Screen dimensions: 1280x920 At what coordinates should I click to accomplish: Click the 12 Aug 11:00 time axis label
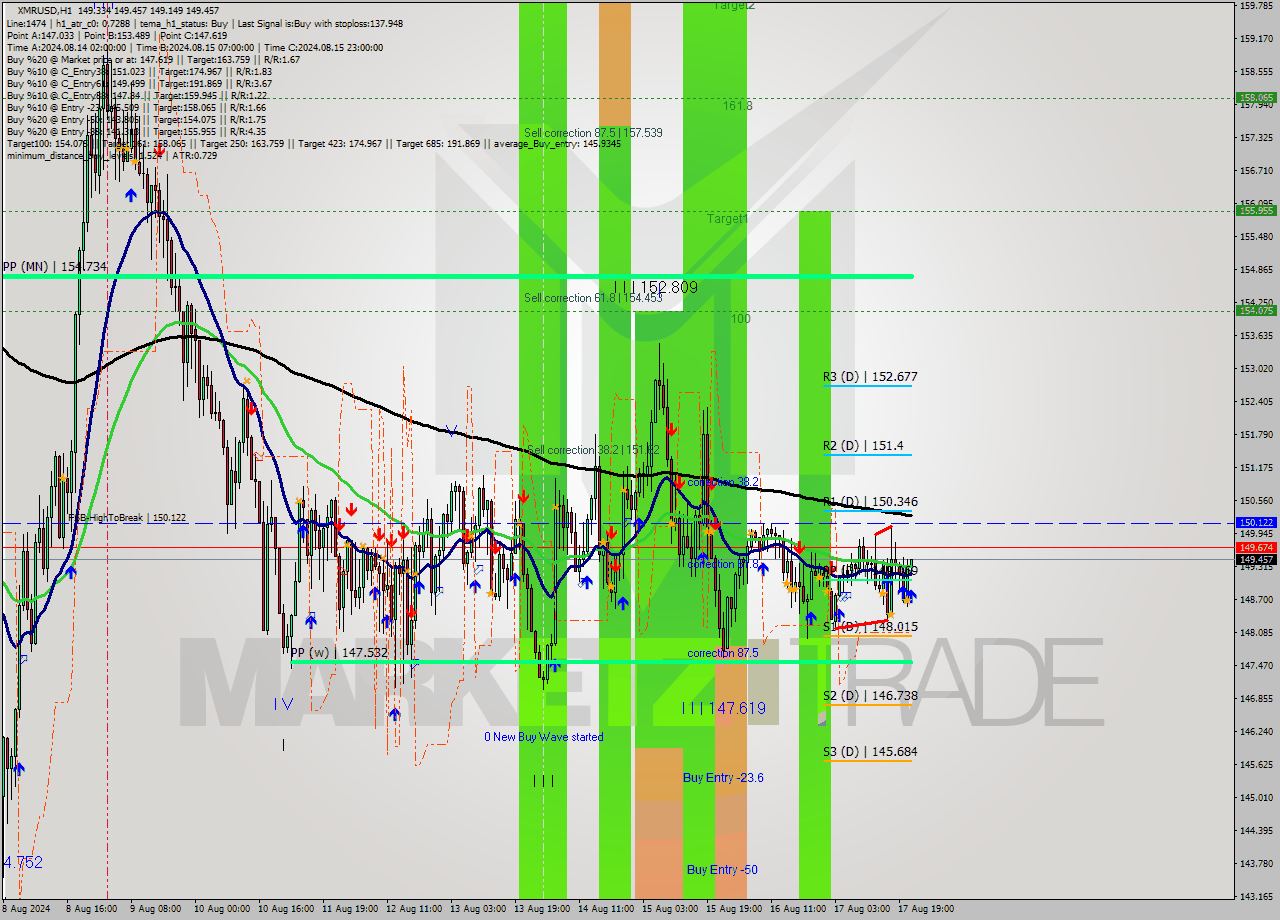tap(413, 909)
